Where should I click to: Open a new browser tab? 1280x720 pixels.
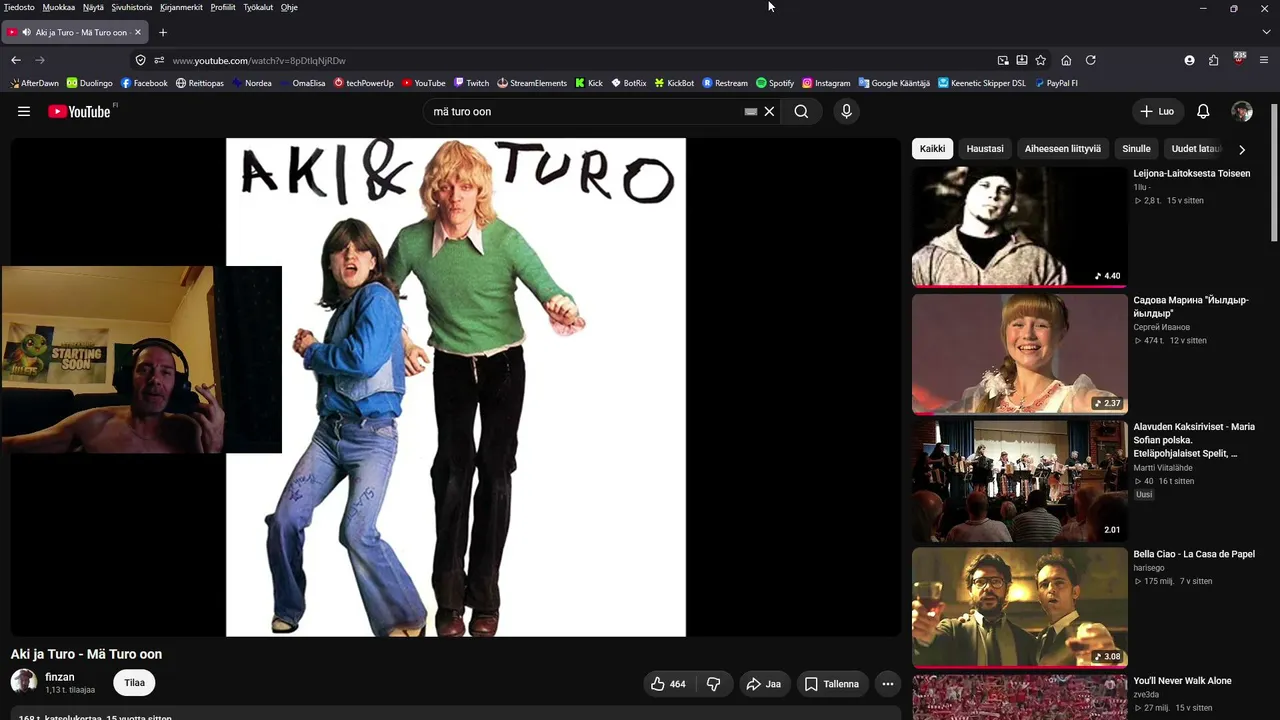[x=163, y=32]
